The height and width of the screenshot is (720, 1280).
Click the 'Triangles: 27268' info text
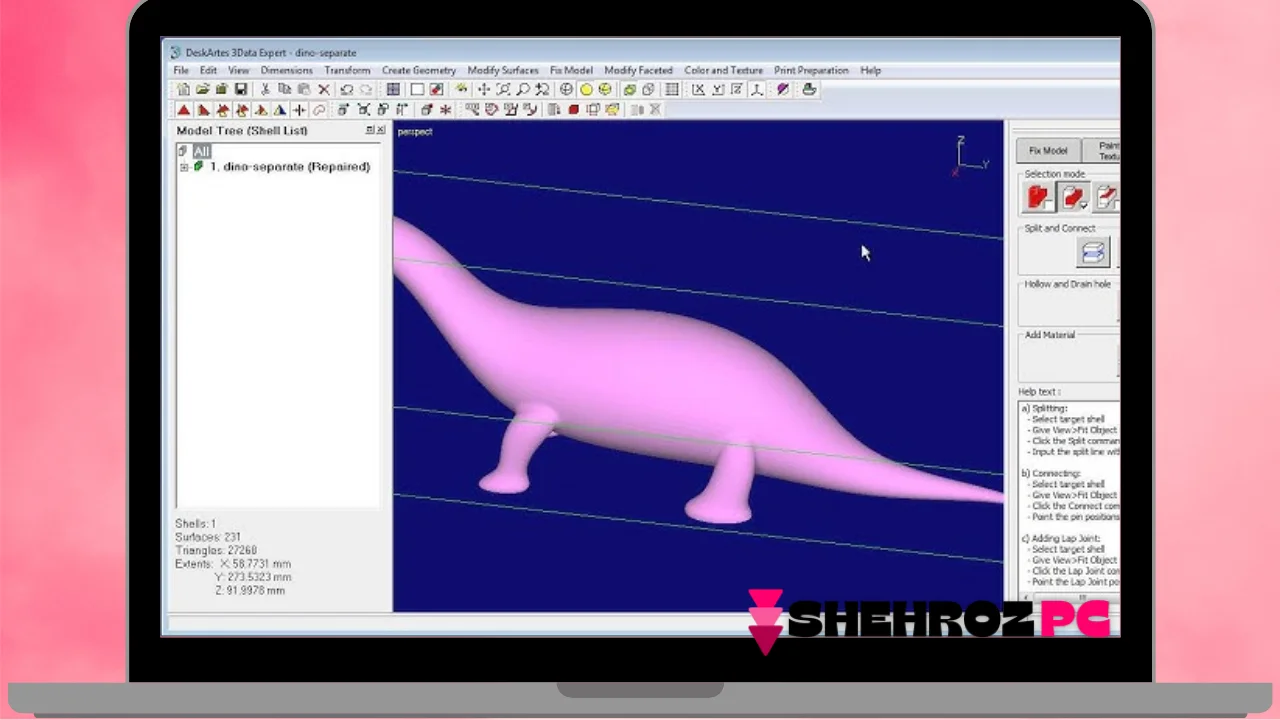click(216, 550)
